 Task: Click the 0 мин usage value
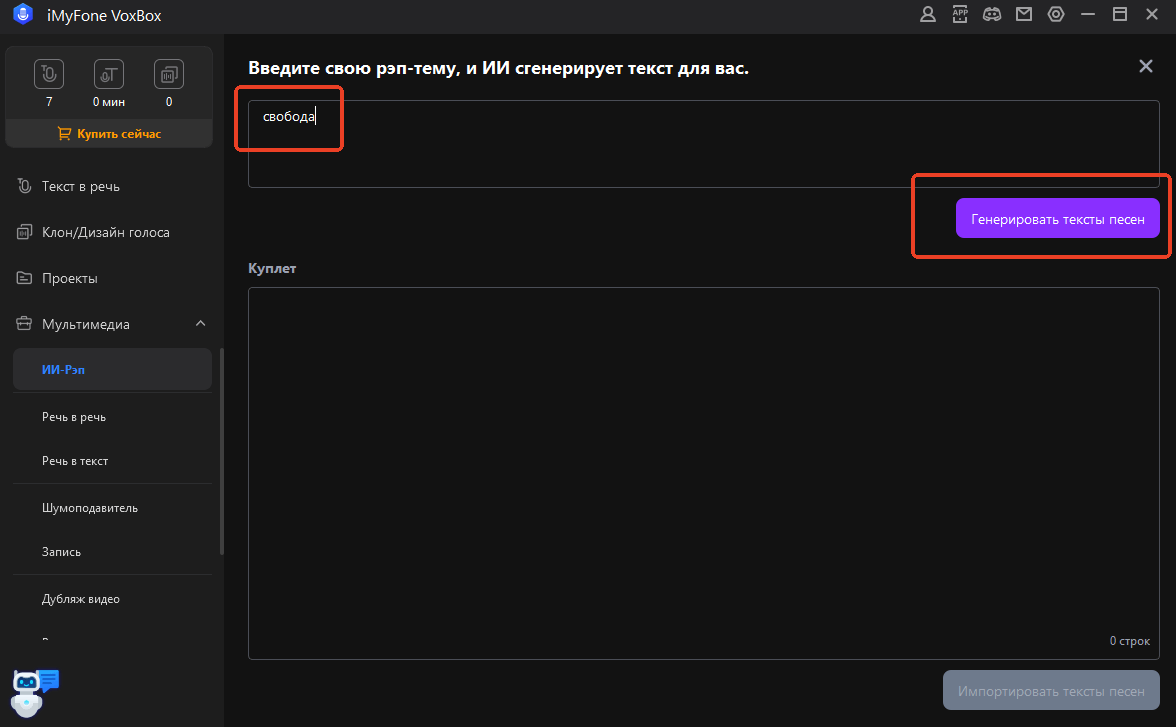pos(109,101)
